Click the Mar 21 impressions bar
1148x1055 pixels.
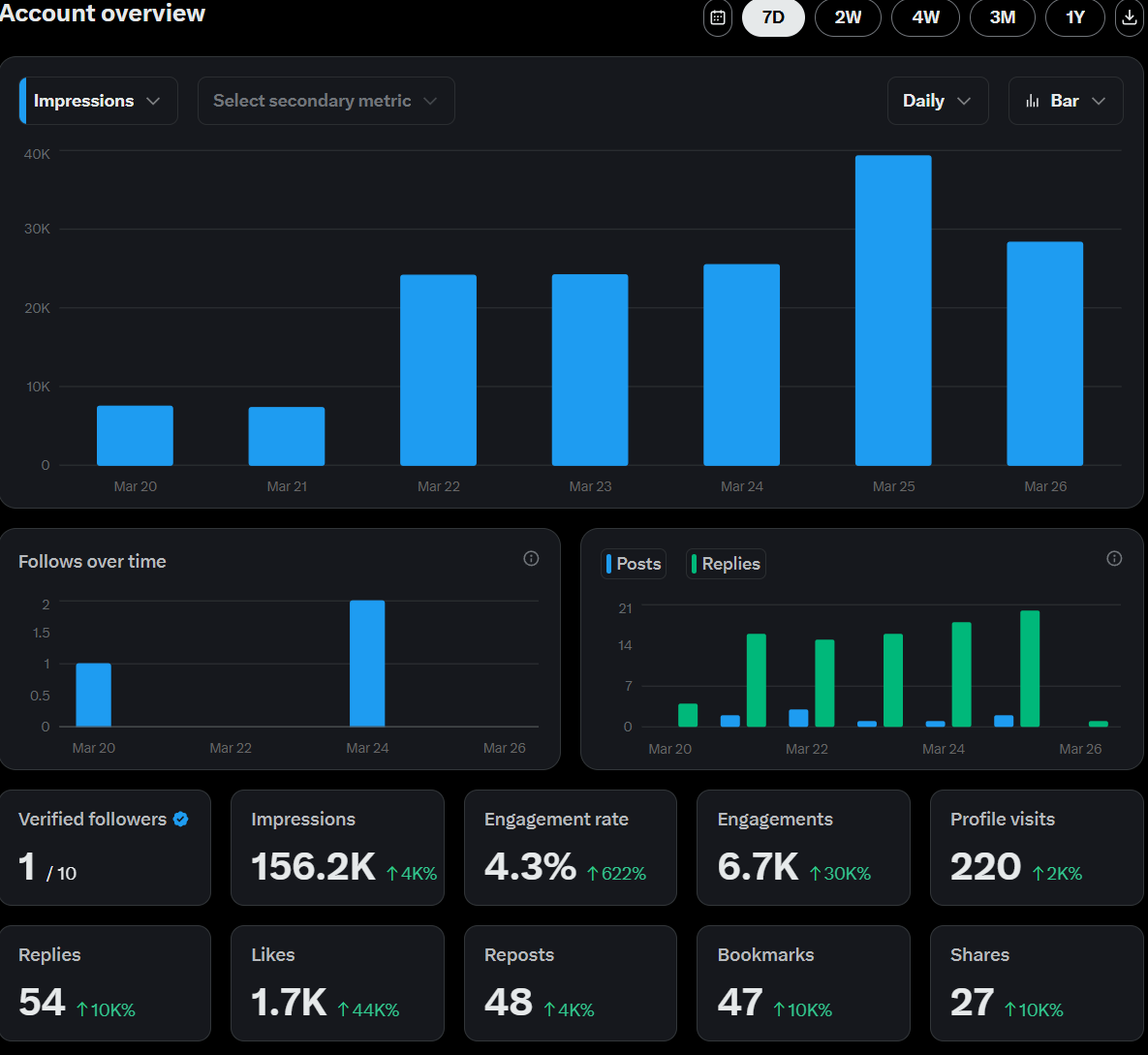287,436
